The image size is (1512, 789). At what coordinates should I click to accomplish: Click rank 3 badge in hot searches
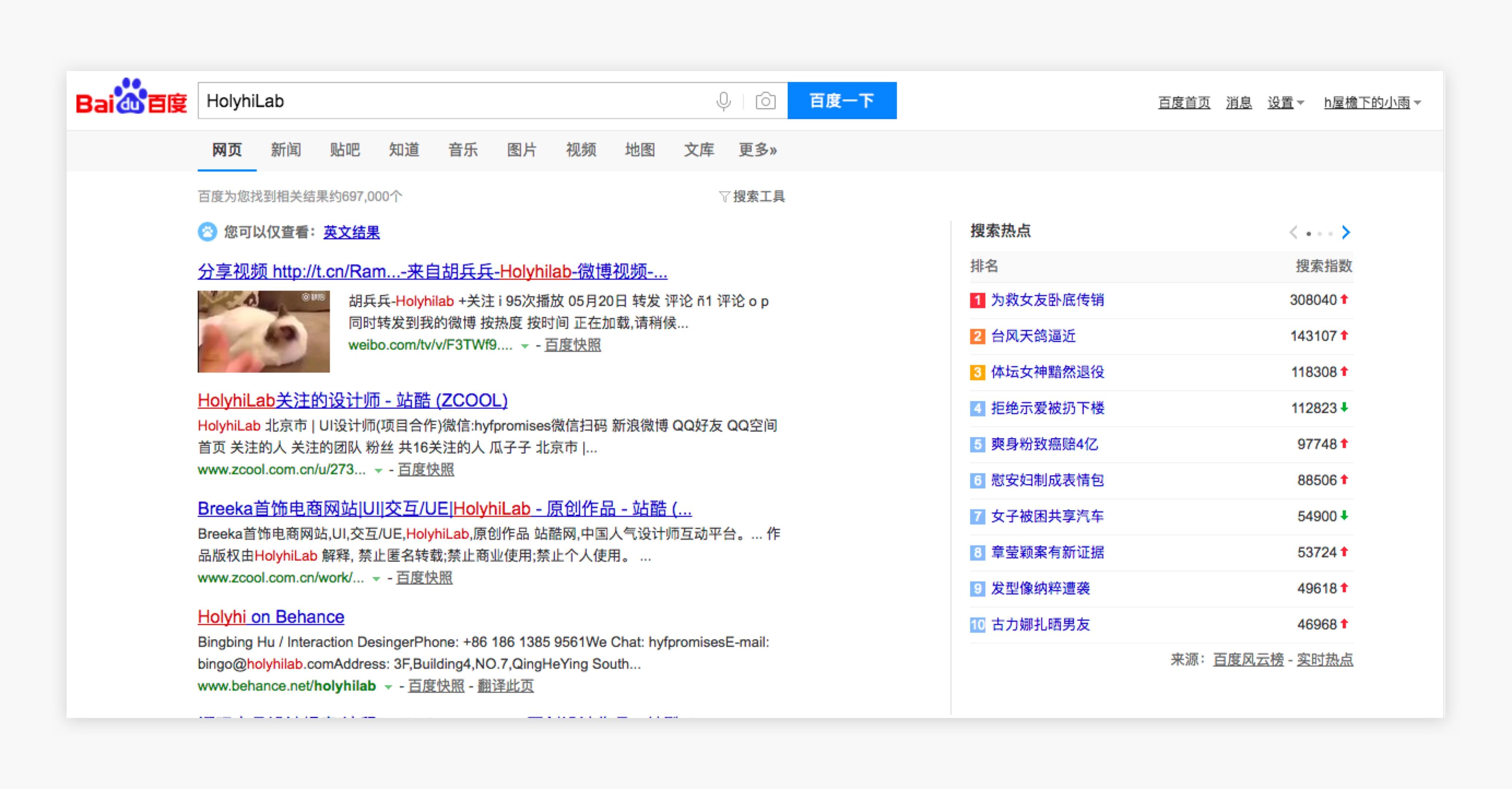(977, 372)
